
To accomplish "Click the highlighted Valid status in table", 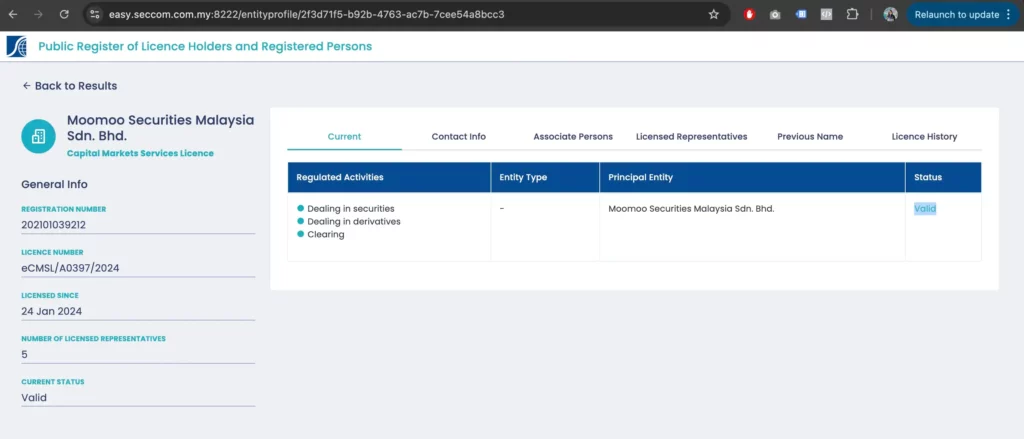I will pyautogui.click(x=925, y=209).
